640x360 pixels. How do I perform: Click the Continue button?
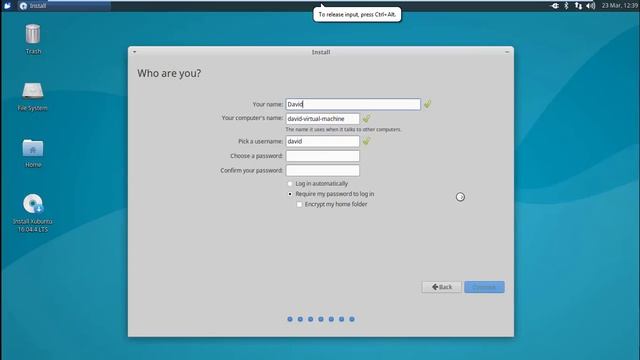[x=484, y=287]
